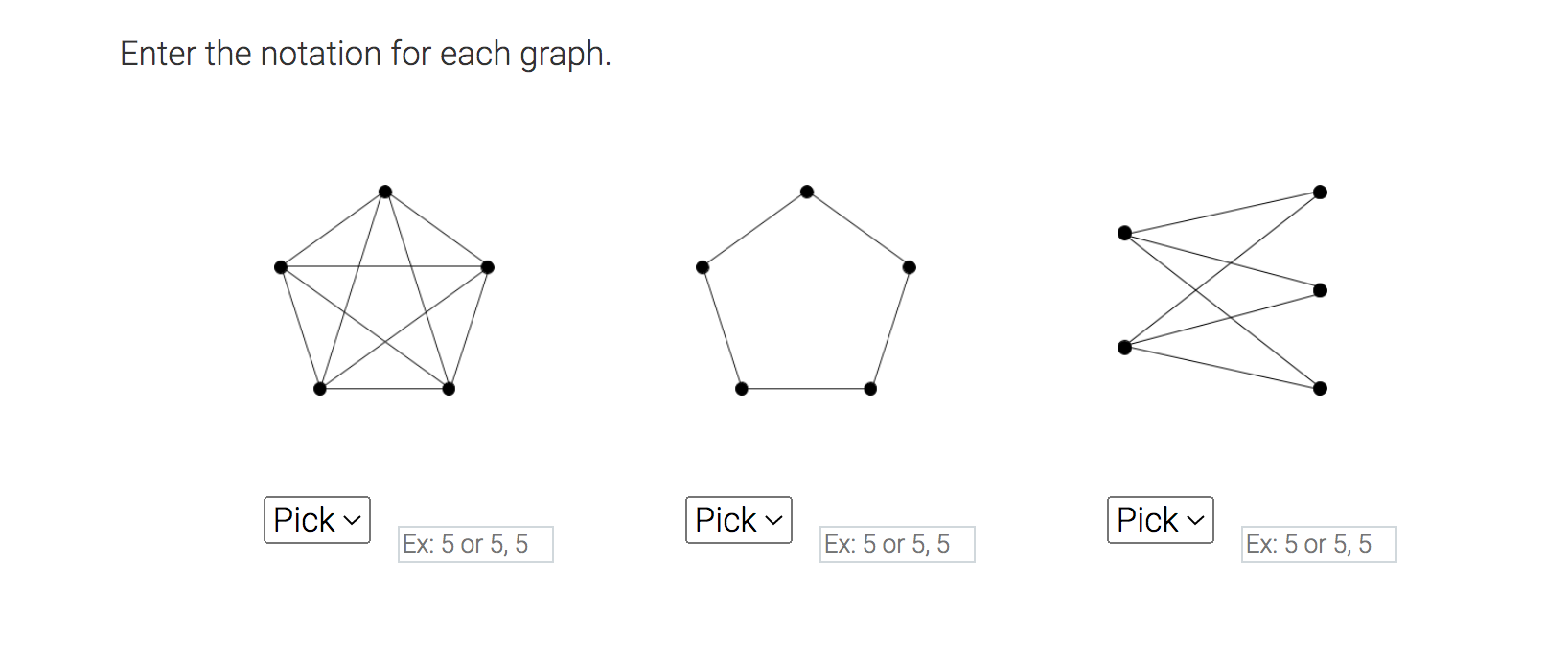Select the top vertex of the complete graph
The height and width of the screenshot is (659, 1568).
[385, 190]
